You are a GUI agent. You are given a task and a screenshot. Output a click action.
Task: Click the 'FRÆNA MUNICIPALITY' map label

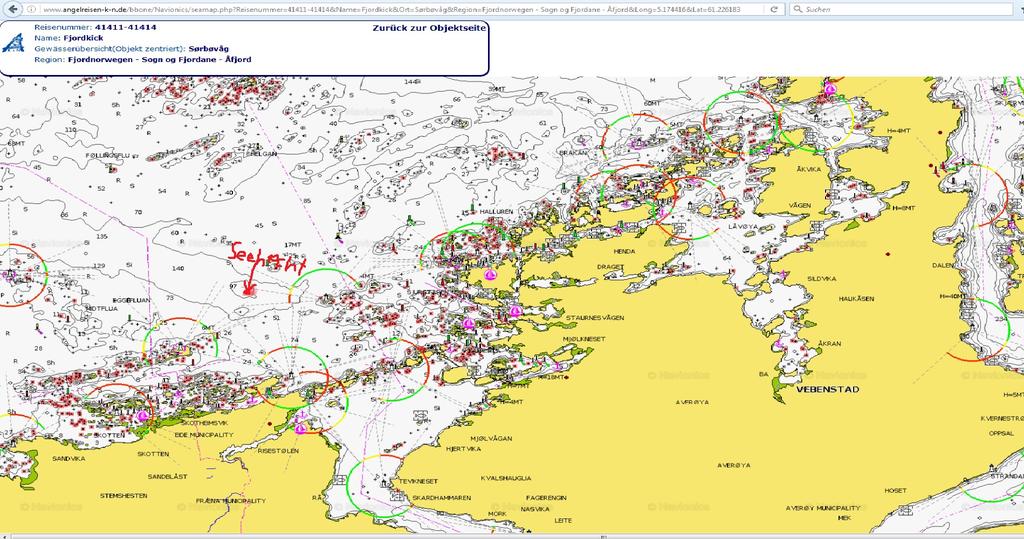tap(229, 500)
